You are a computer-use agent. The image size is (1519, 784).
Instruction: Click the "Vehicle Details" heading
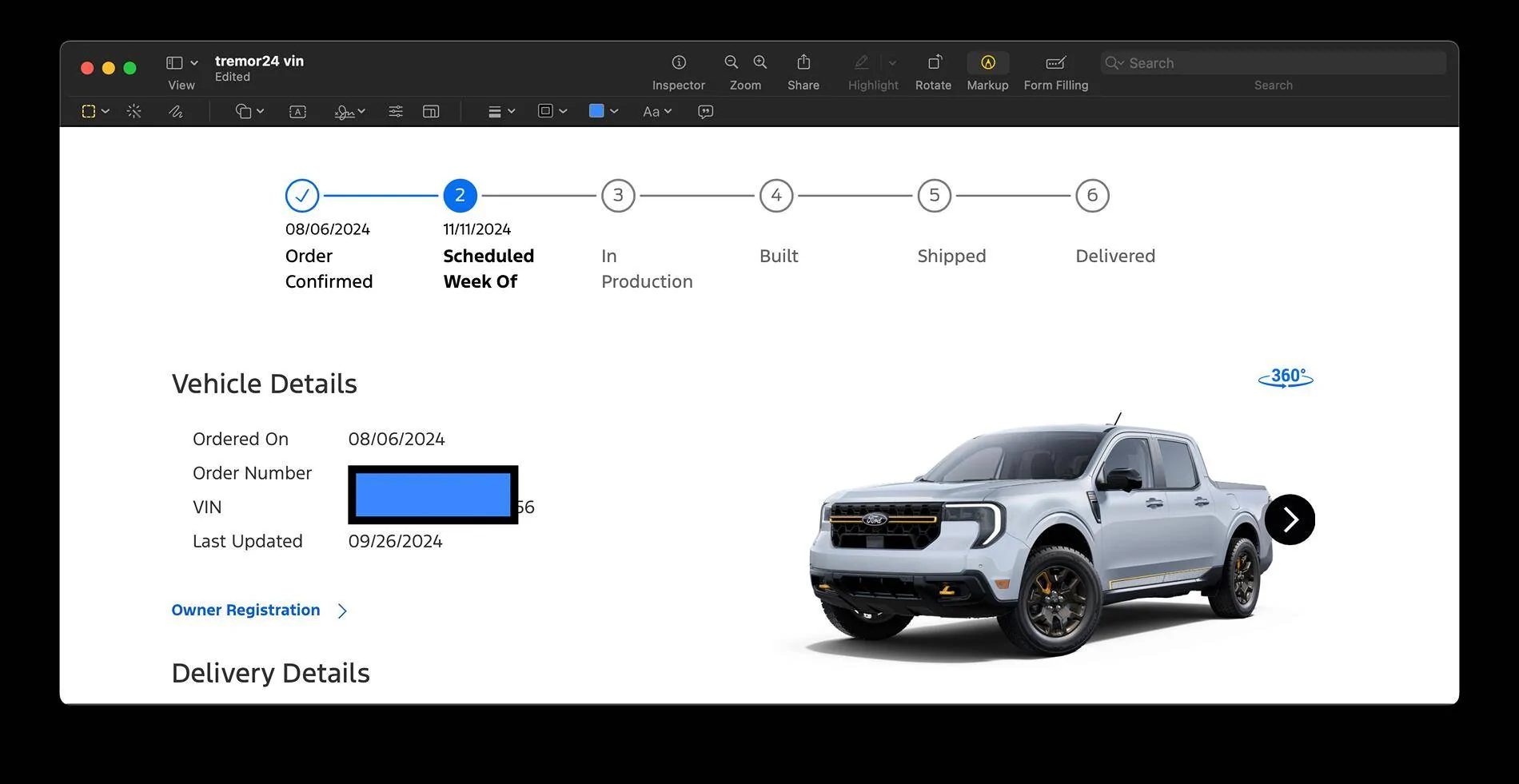coord(265,384)
